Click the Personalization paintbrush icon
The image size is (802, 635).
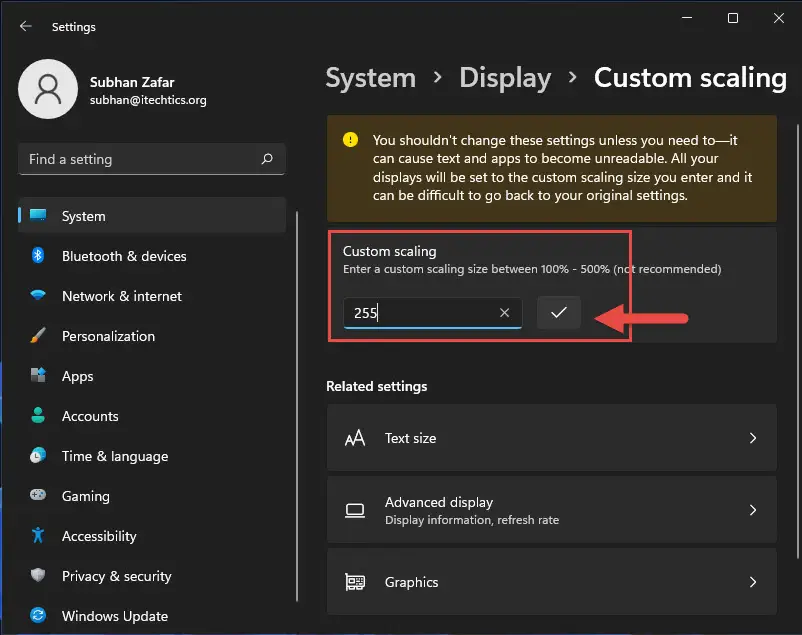click(38, 335)
